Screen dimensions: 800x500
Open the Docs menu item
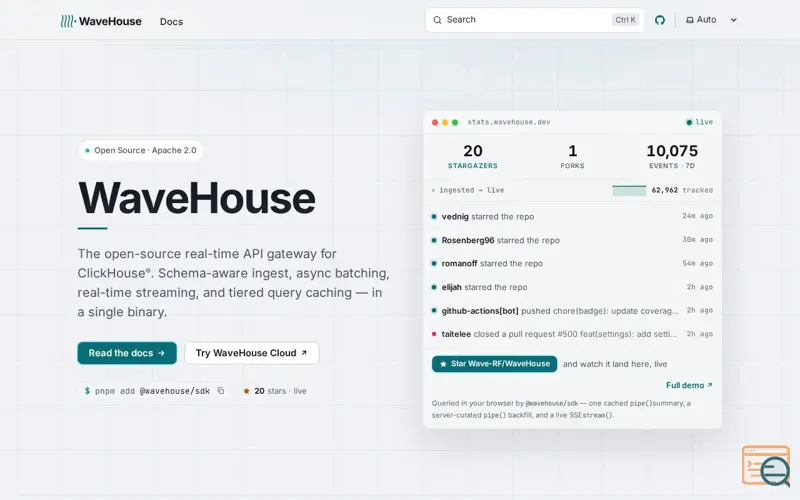click(x=171, y=21)
